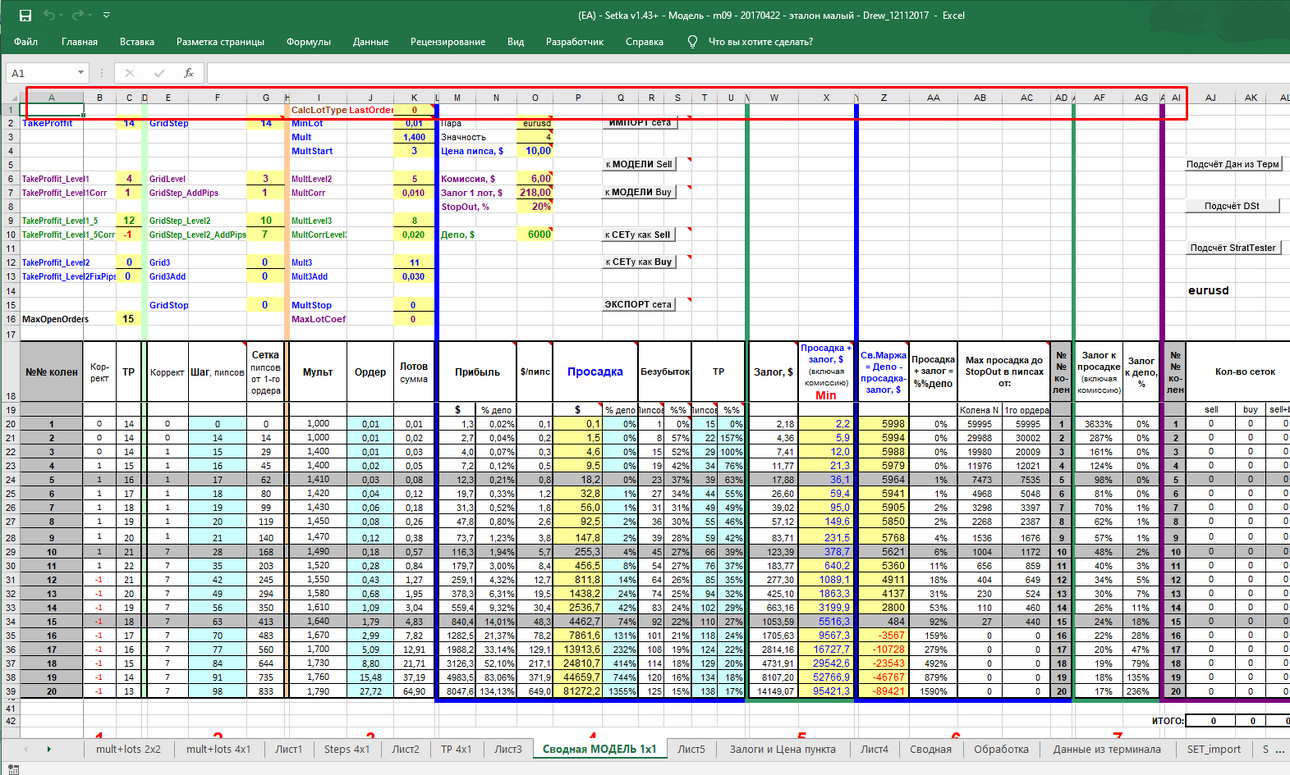
Task: Open the Customize Quick Access Toolbar arrow
Action: pos(107,16)
